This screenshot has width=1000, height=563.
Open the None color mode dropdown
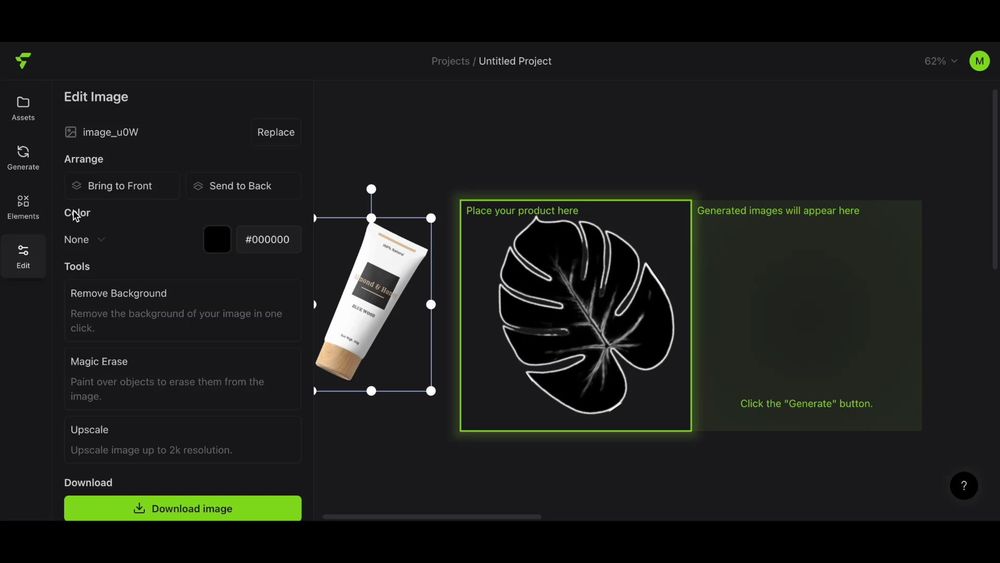pos(85,240)
